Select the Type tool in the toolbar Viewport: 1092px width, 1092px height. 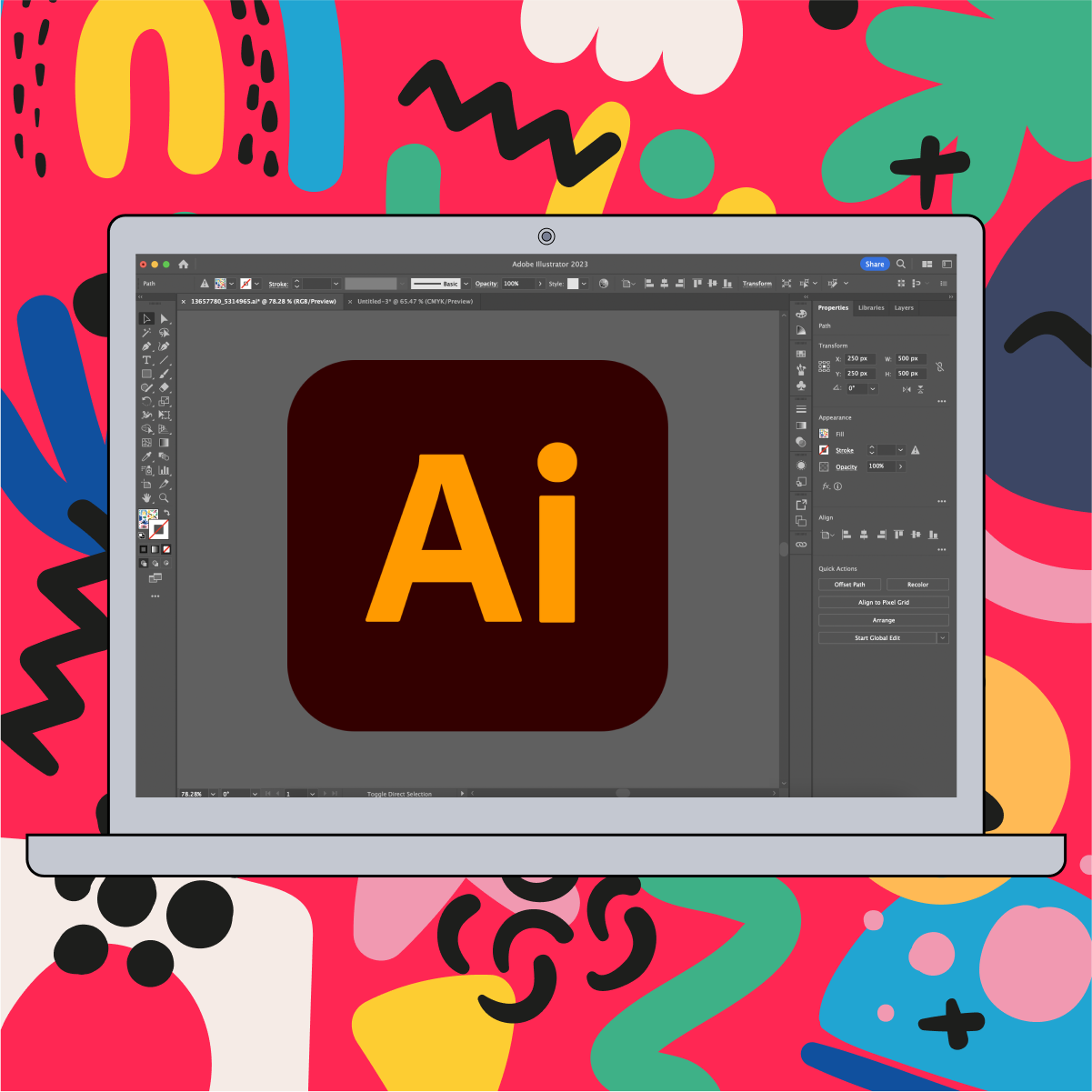pyautogui.click(x=146, y=359)
